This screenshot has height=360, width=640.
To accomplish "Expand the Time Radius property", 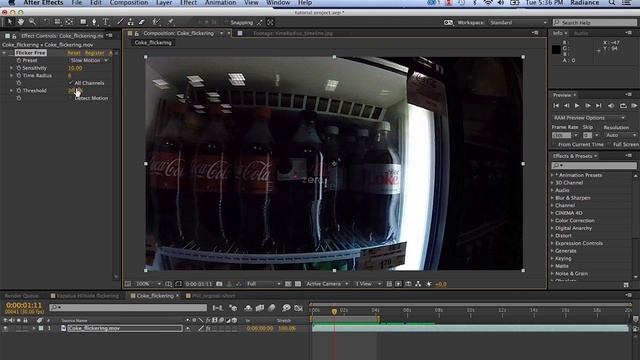I will (11, 76).
